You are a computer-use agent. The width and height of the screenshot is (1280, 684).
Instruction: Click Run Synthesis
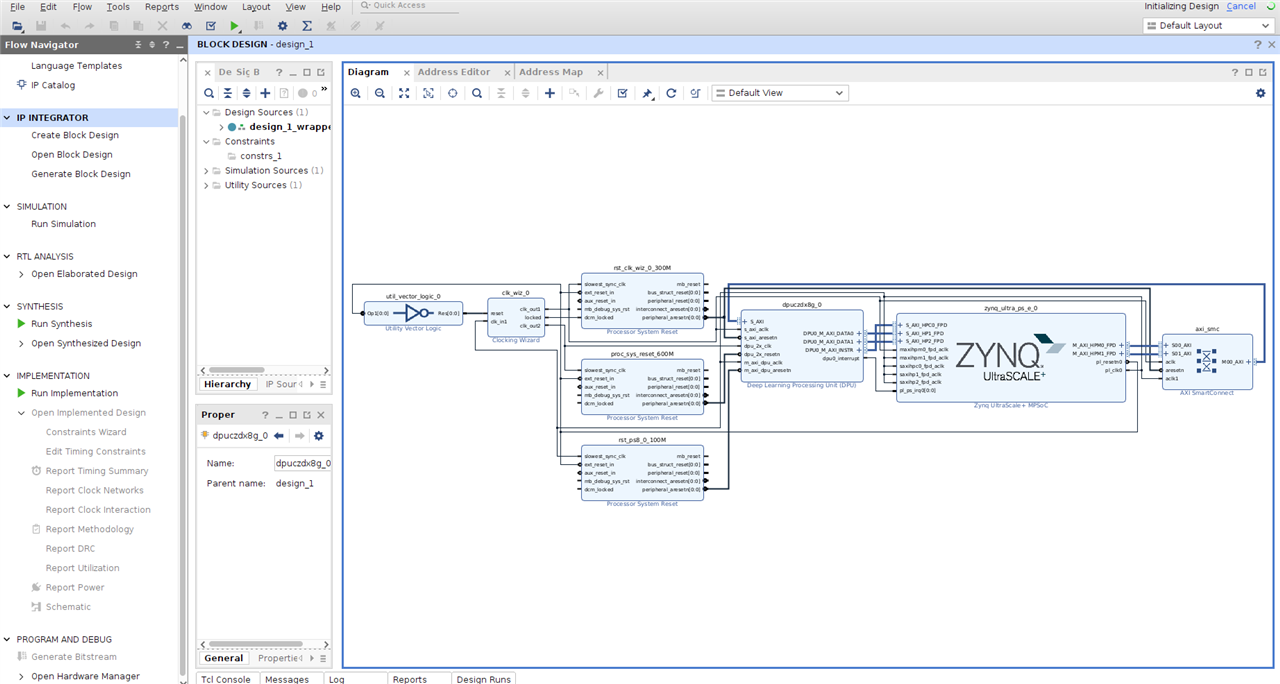(x=61, y=324)
